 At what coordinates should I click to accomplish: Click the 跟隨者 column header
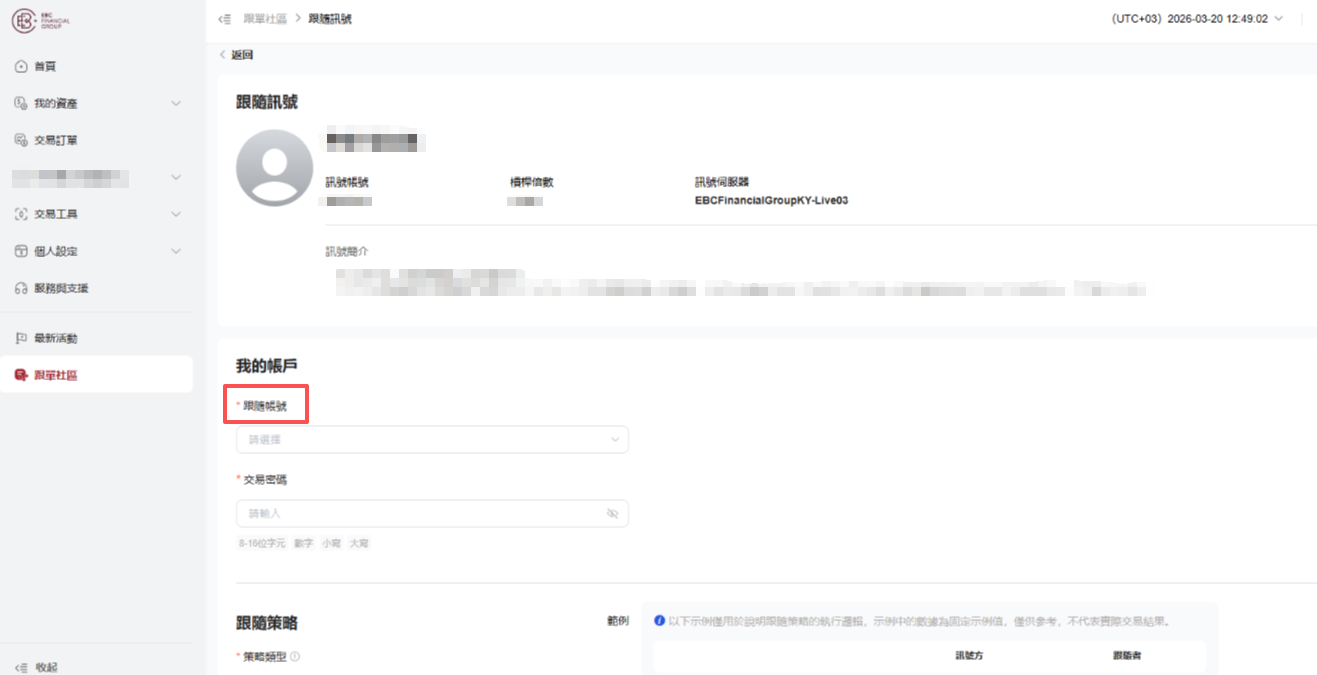[x=1128, y=656]
